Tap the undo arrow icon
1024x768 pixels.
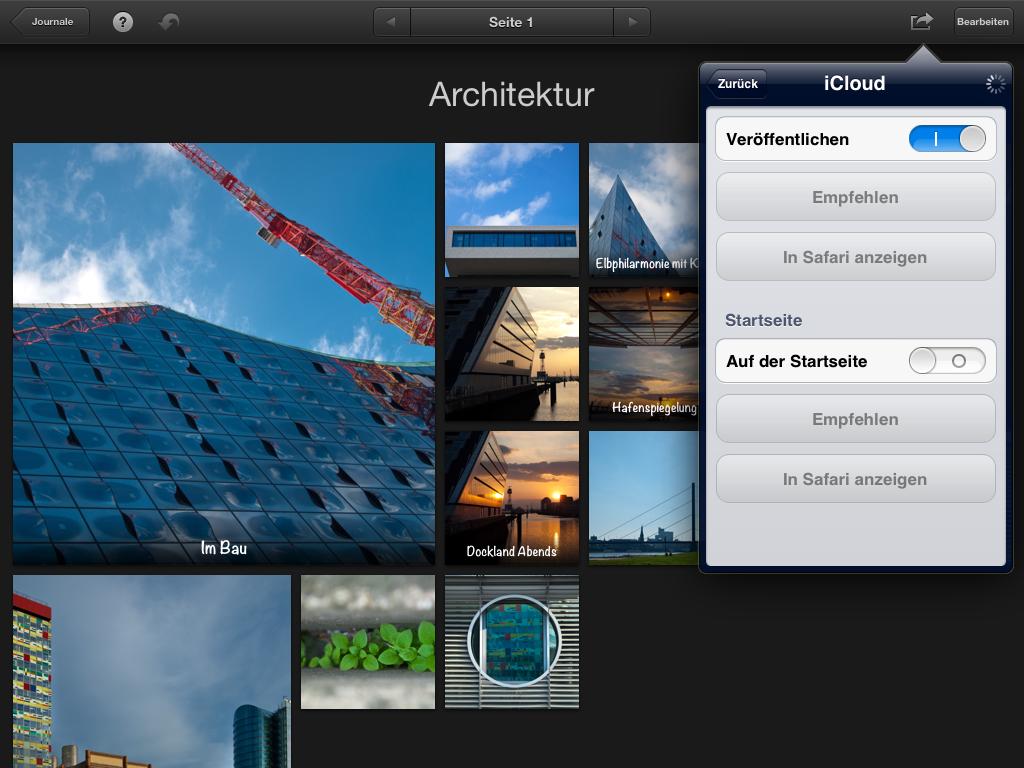click(169, 22)
